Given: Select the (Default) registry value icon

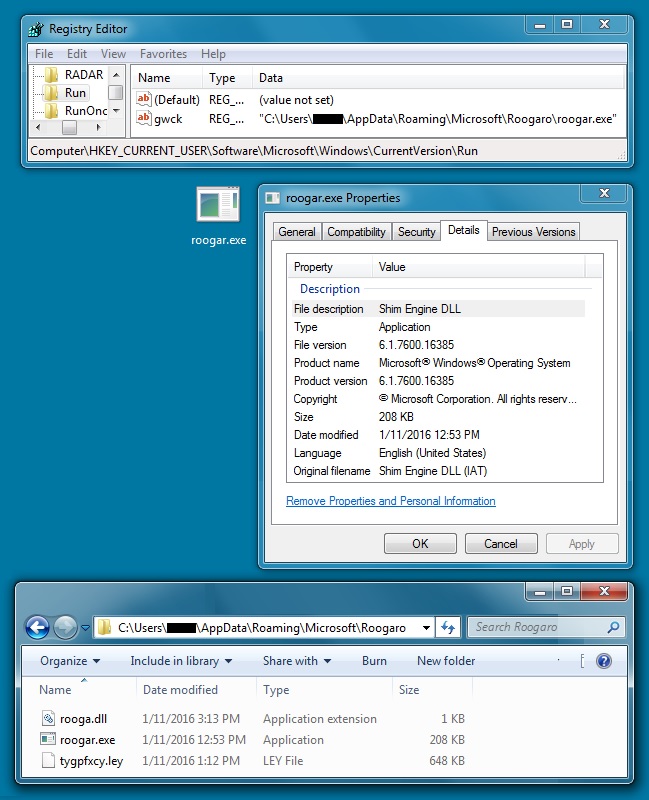Looking at the screenshot, I should pyautogui.click(x=144, y=99).
